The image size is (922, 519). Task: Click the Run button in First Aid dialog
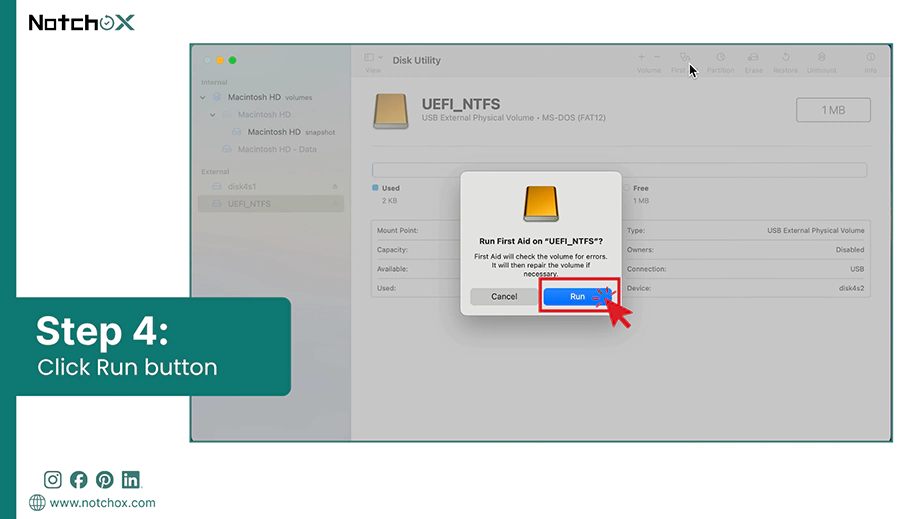point(577,297)
